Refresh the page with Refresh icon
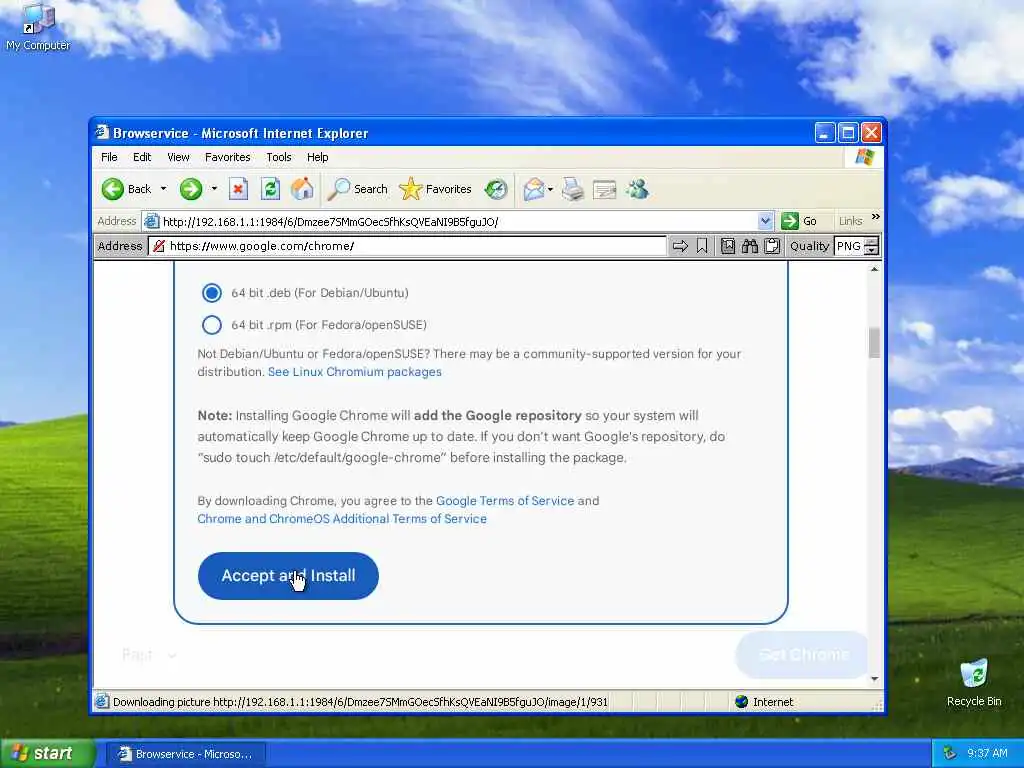Image resolution: width=1024 pixels, height=768 pixels. pos(270,189)
